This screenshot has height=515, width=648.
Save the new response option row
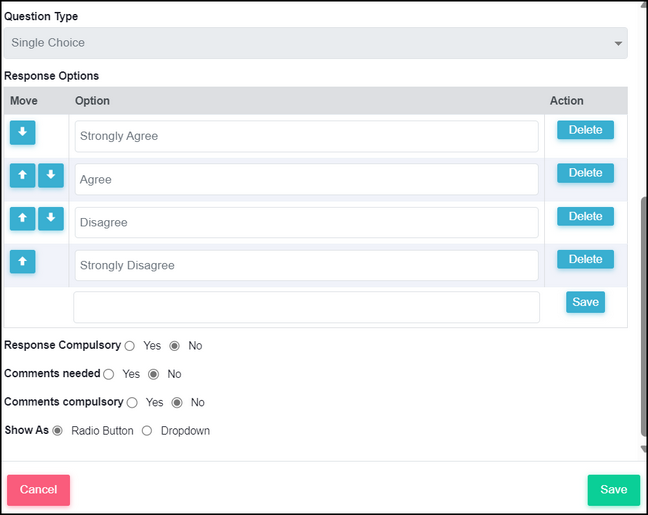[x=585, y=302]
